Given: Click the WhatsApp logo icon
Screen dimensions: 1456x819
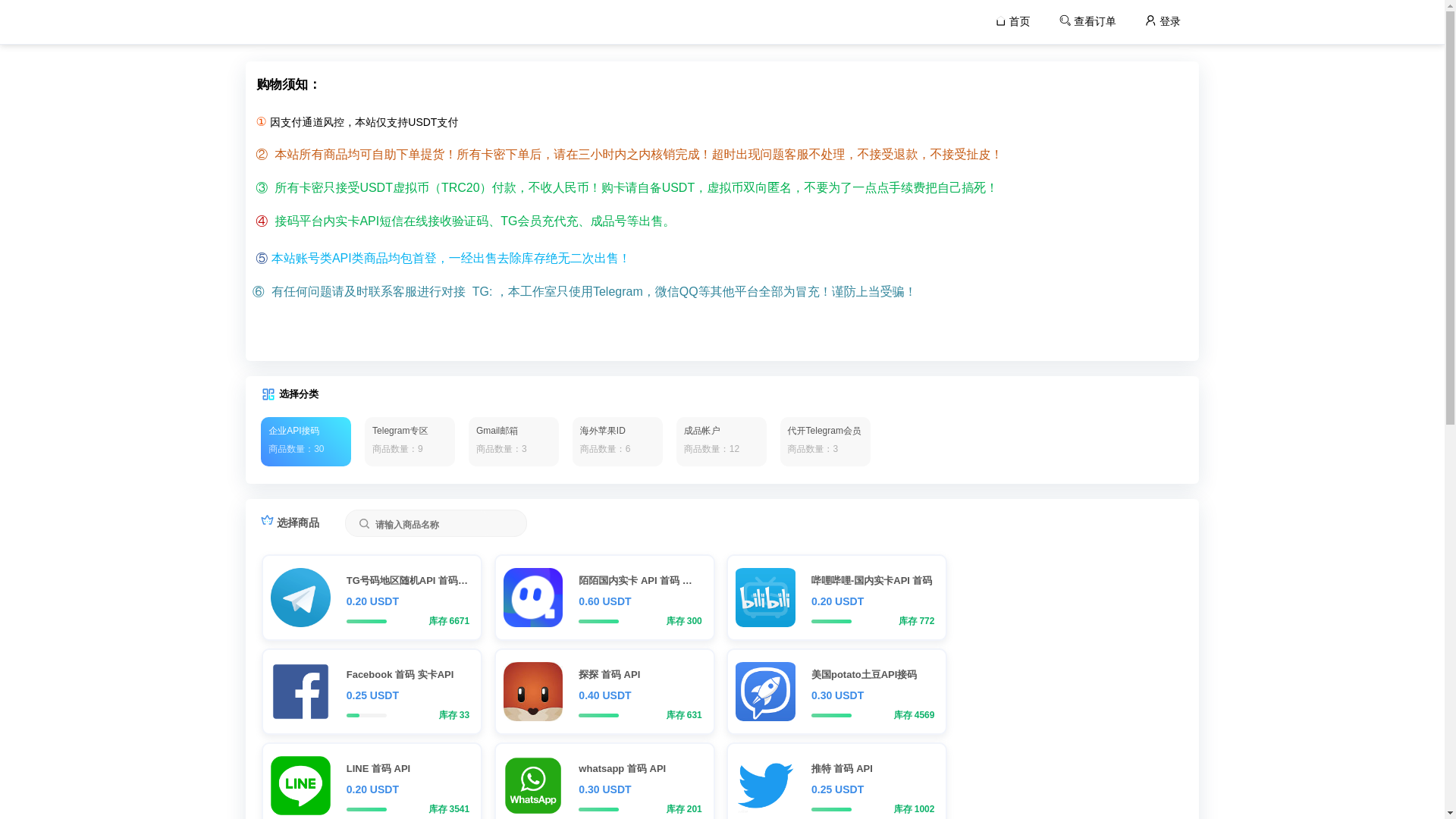Looking at the screenshot, I should coord(533,786).
